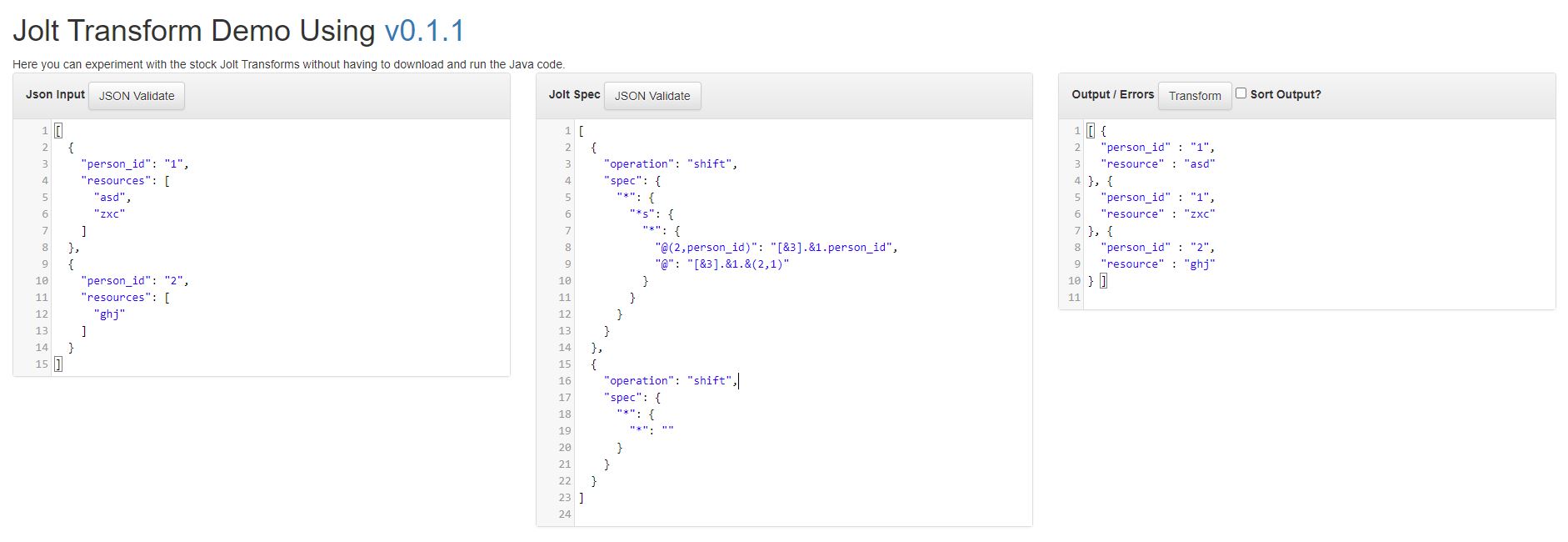Click the "ghj" value in Json Input

109,314
